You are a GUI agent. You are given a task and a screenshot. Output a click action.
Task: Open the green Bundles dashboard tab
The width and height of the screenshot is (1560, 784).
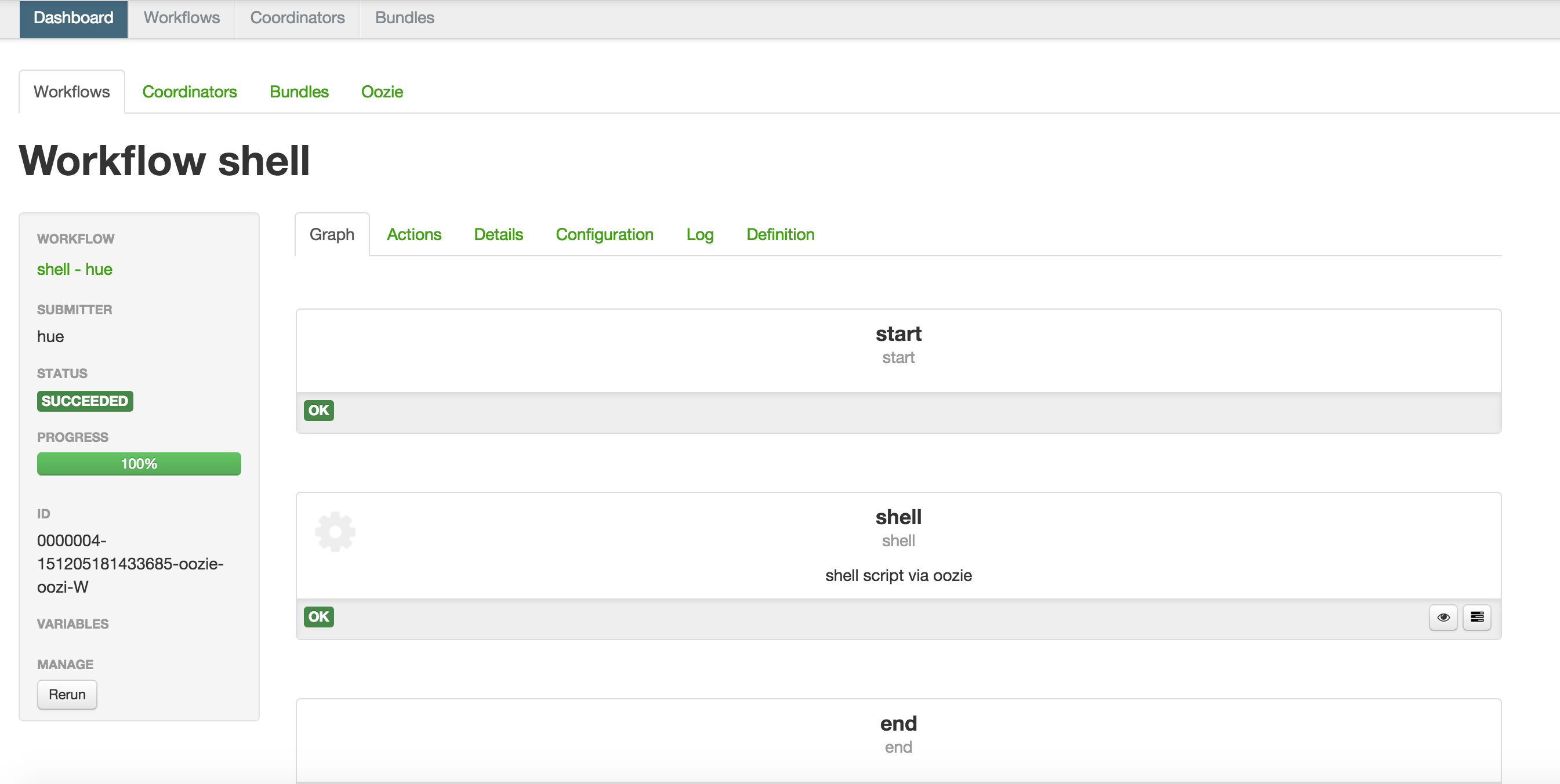(299, 92)
